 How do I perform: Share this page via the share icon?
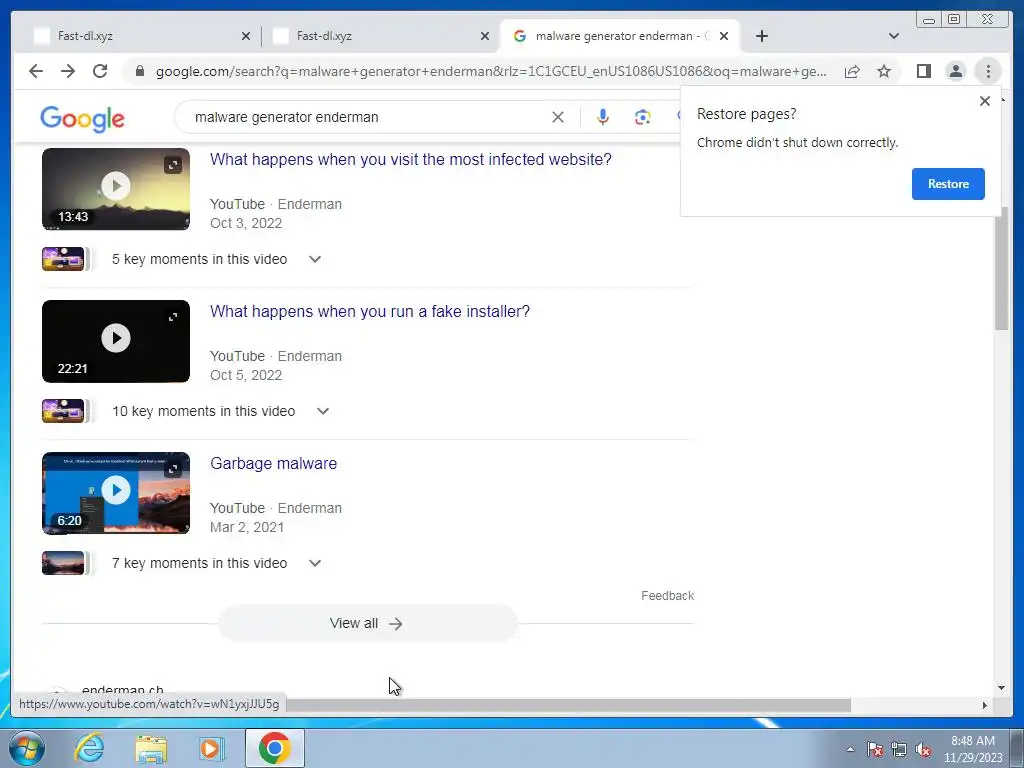coord(852,71)
